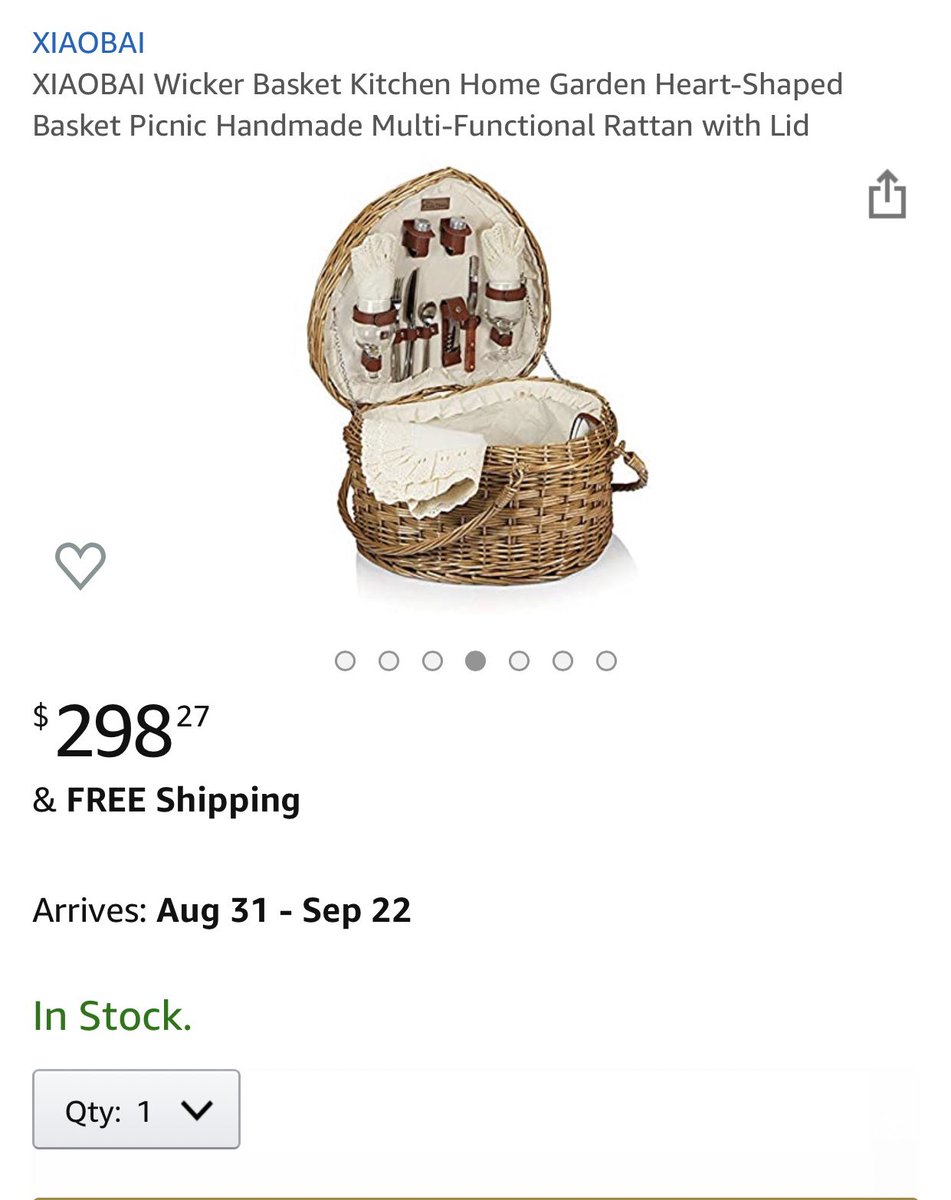Click the chevron arrow in Qty selector
The width and height of the screenshot is (951, 1200).
(199, 1111)
